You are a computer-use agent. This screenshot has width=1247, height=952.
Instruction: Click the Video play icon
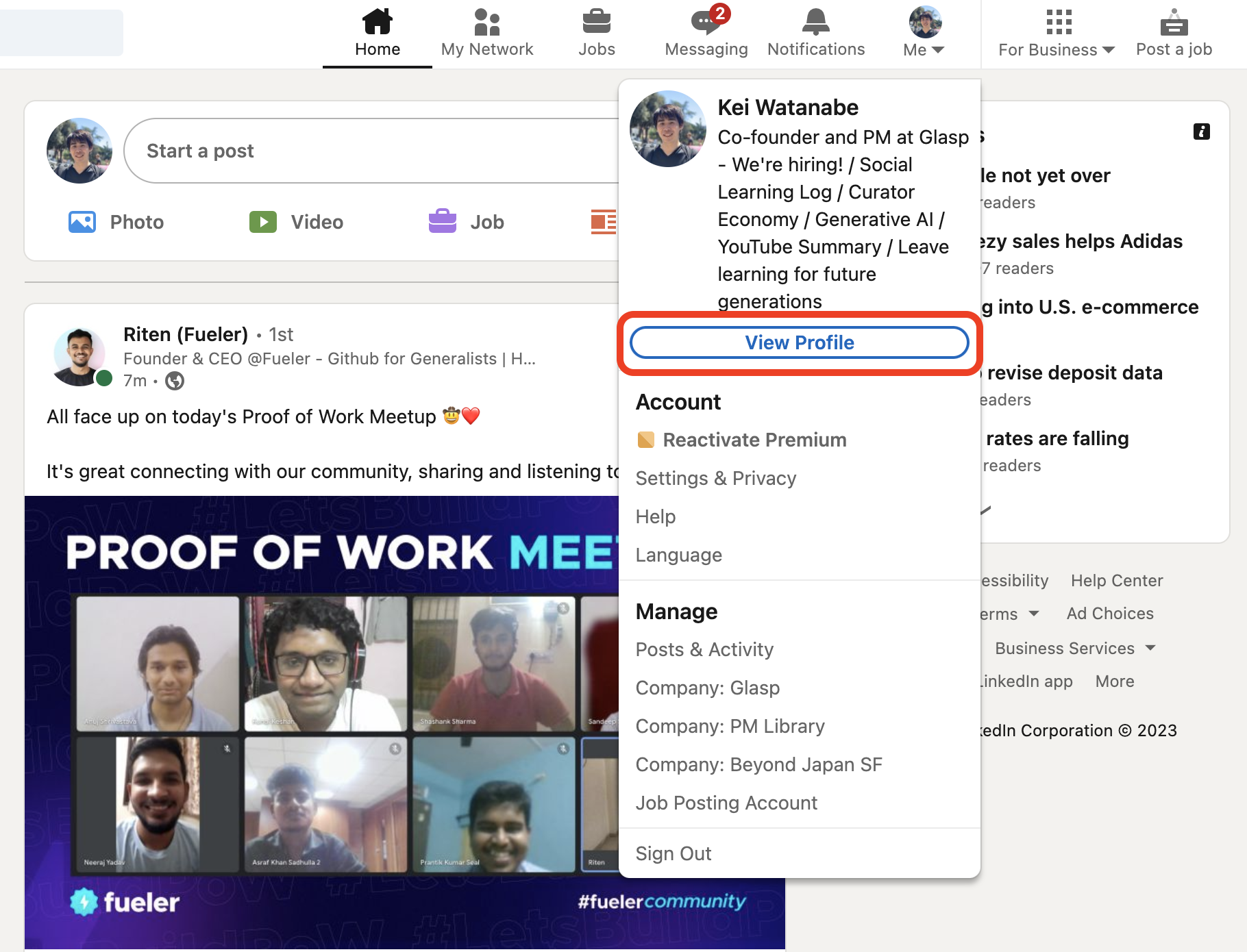tap(263, 222)
